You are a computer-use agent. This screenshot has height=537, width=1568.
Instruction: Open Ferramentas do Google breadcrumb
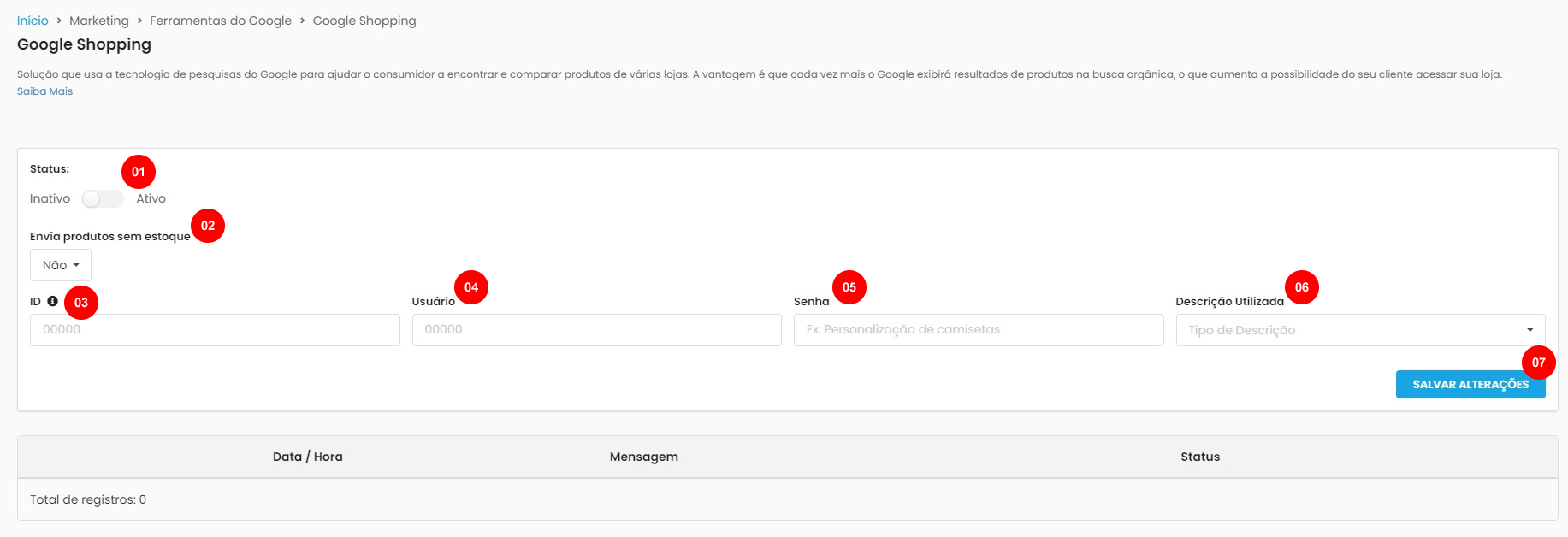[221, 21]
